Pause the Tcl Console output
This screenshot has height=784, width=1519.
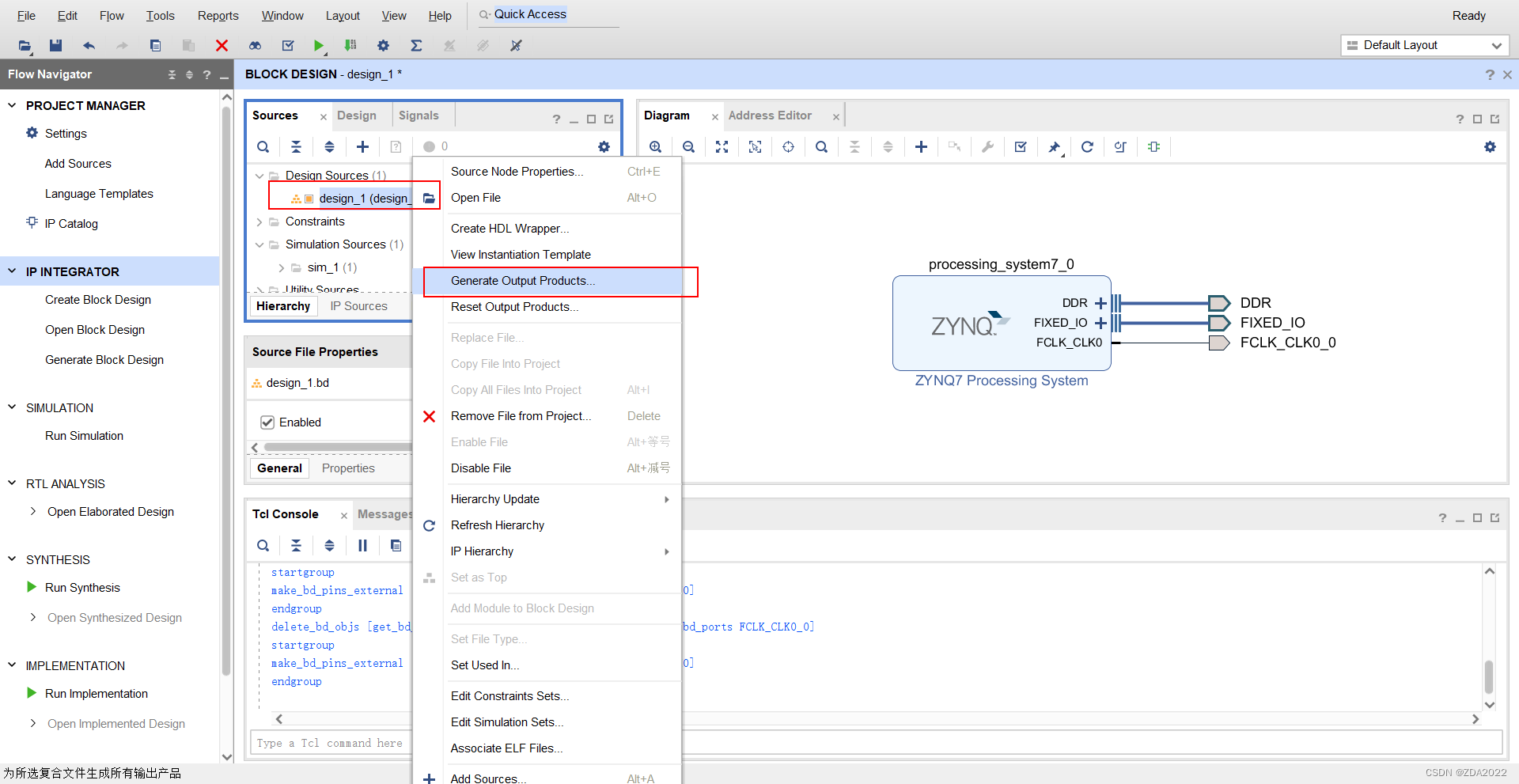click(x=362, y=545)
